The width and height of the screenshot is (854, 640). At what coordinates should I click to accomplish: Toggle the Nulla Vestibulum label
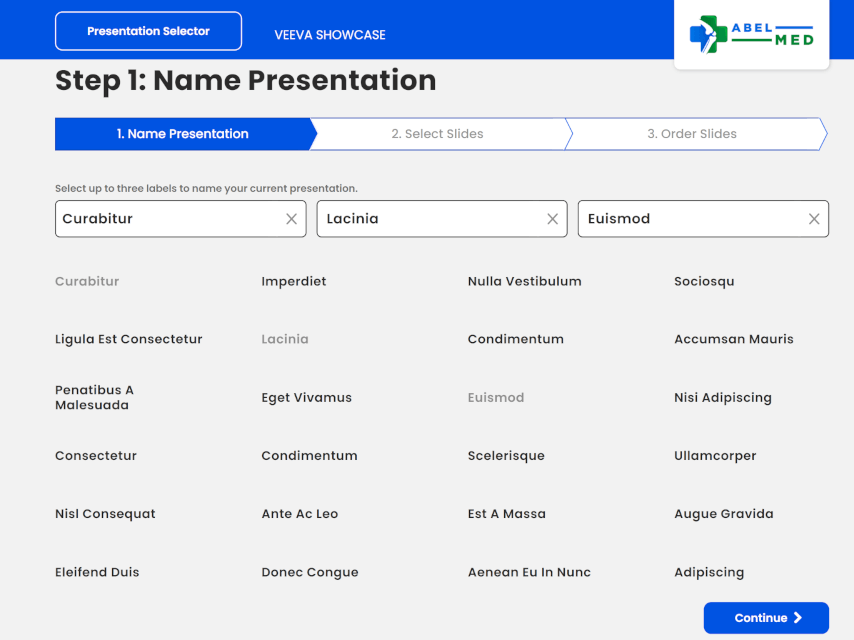click(524, 281)
